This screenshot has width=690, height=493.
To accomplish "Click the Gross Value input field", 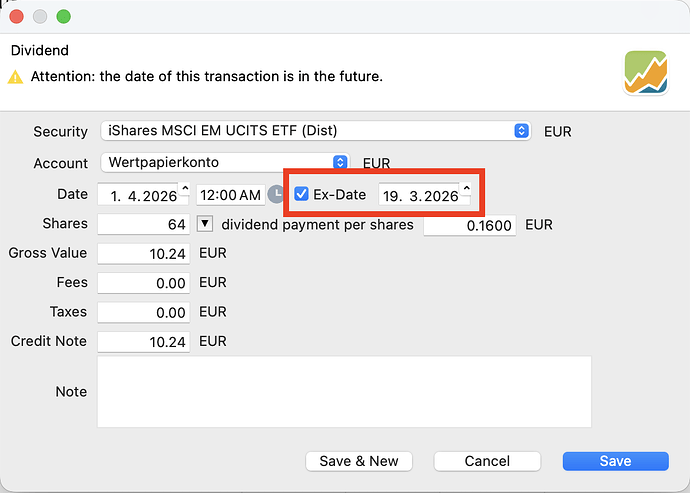I will tap(144, 254).
